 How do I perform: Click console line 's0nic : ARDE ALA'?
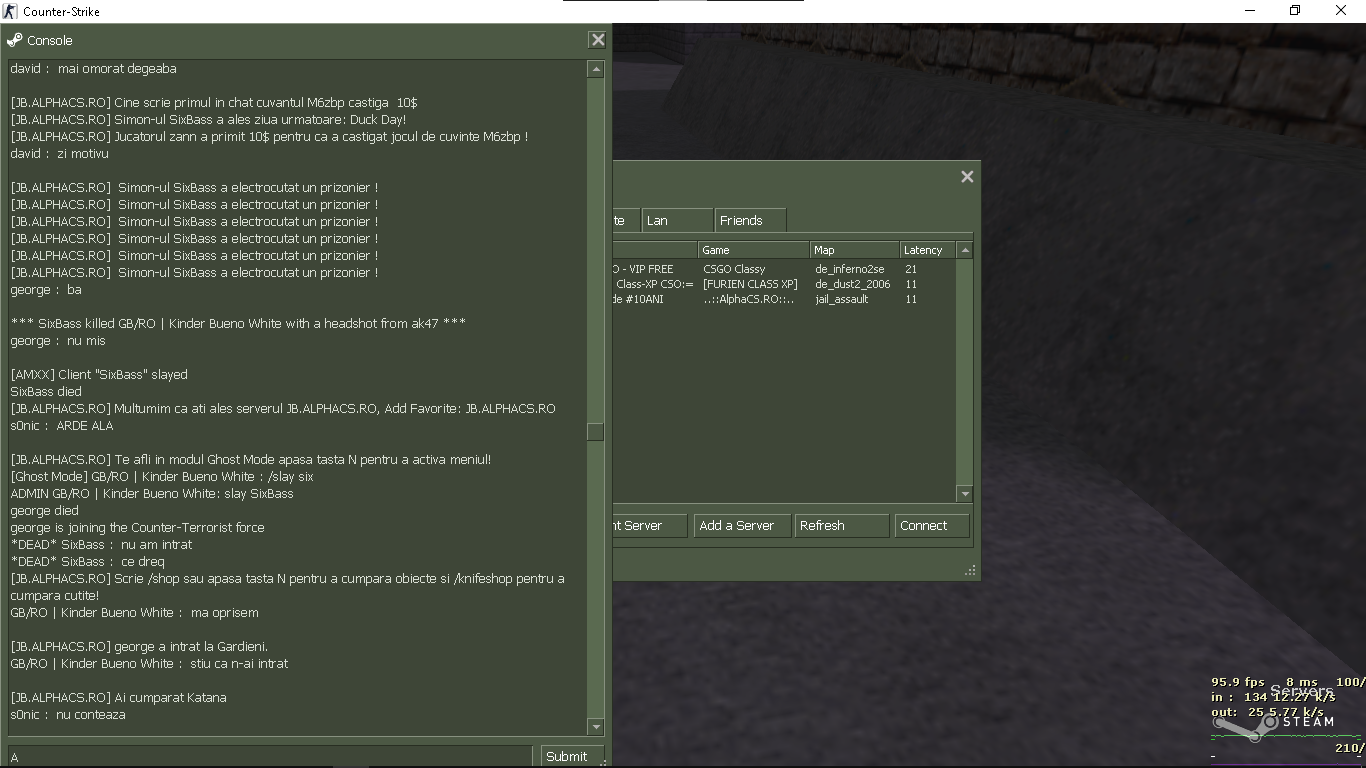coord(62,426)
